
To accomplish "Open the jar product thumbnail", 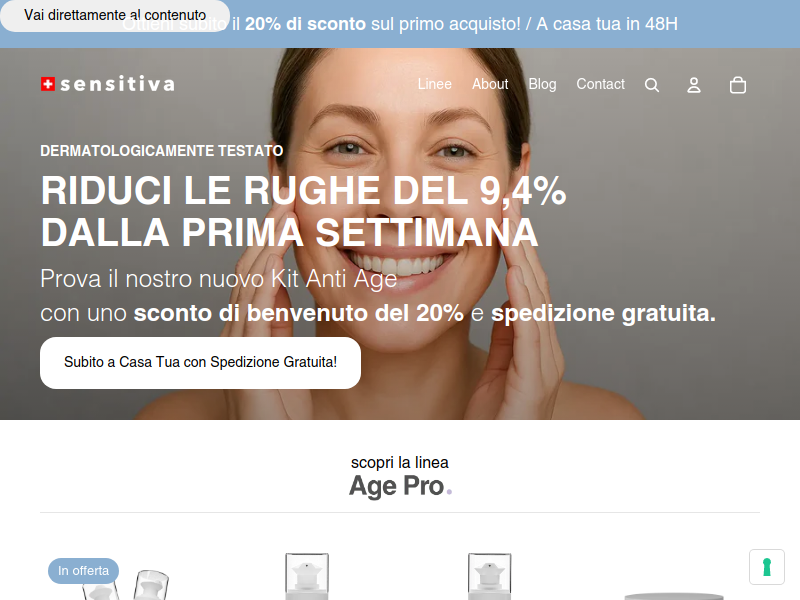I will (x=673, y=596).
